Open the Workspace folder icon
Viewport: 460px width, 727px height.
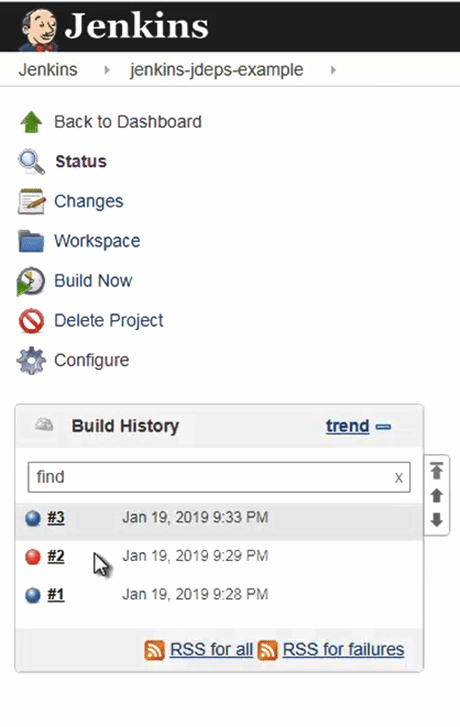[32, 241]
